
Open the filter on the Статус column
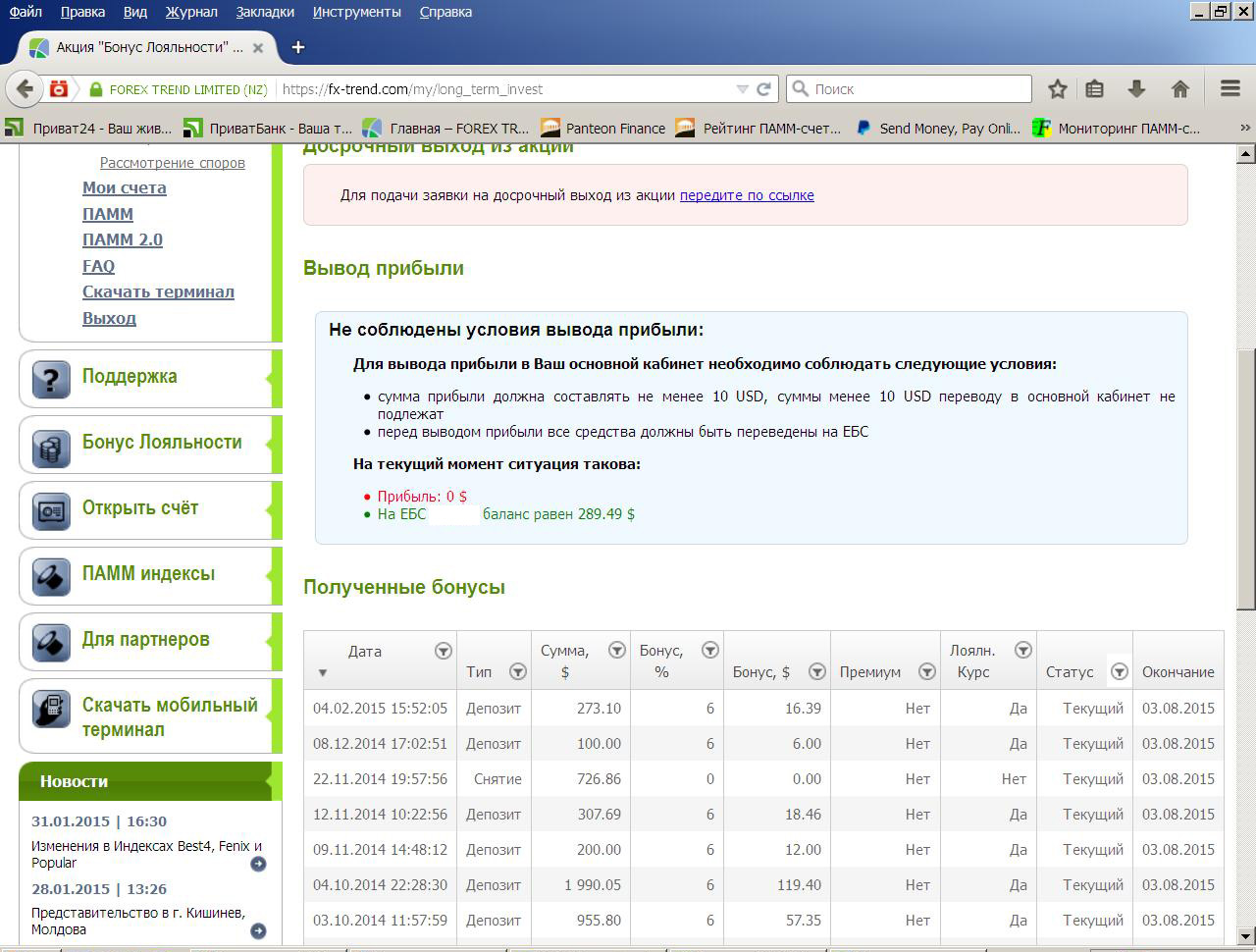pyautogui.click(x=1119, y=671)
